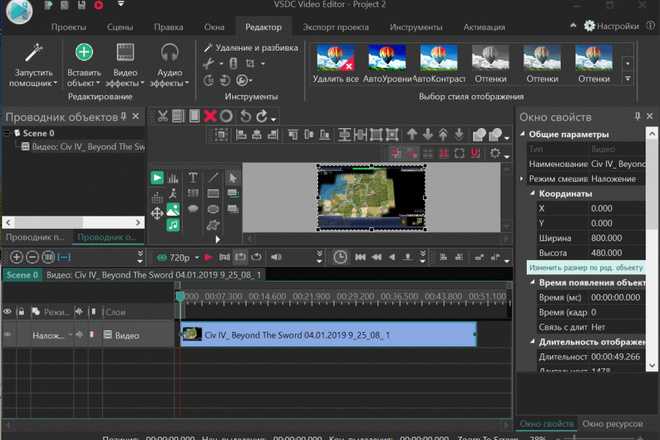This screenshot has width=660, height=440.
Task: Click the move layer up arrow icon
Action: (412, 135)
